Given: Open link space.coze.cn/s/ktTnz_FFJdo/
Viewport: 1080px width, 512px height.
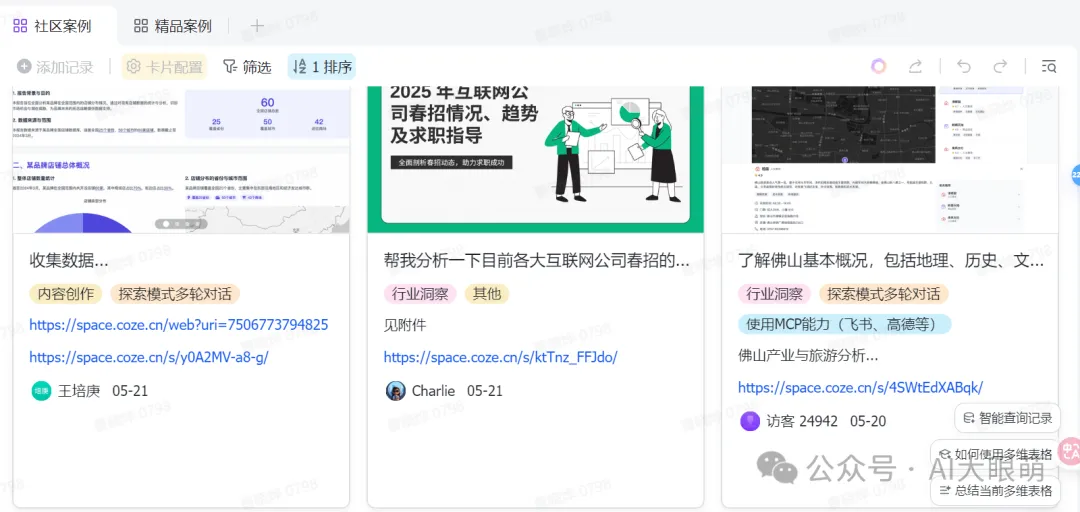Looking at the screenshot, I should pyautogui.click(x=500, y=357).
